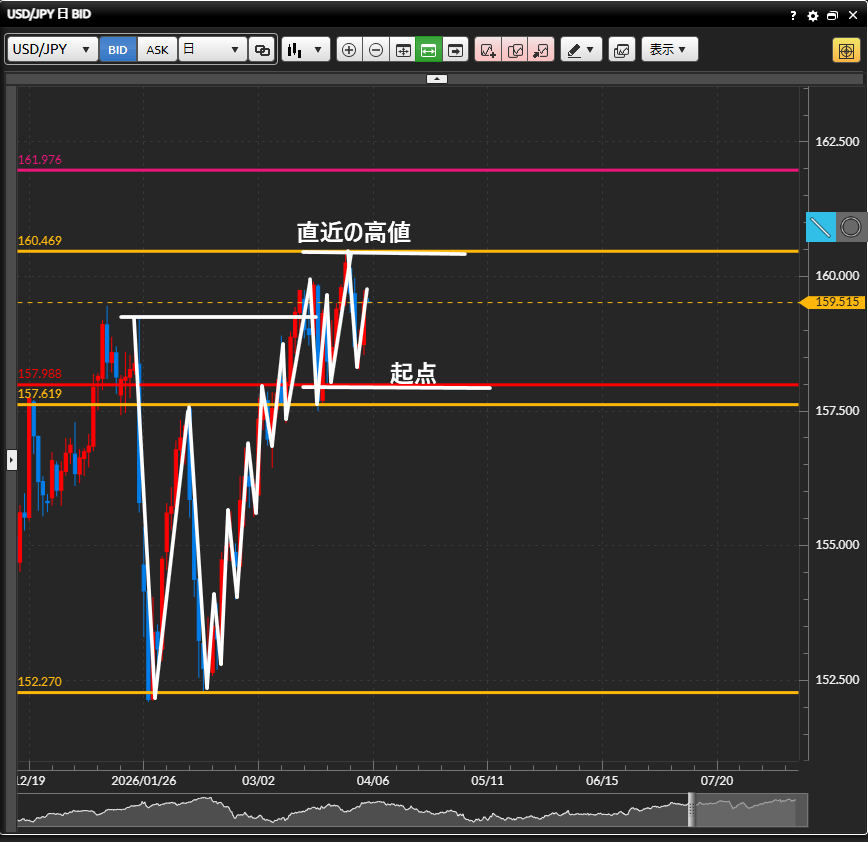The height and width of the screenshot is (842, 868).
Task: Click the green fit-width chart button
Action: pyautogui.click(x=429, y=50)
